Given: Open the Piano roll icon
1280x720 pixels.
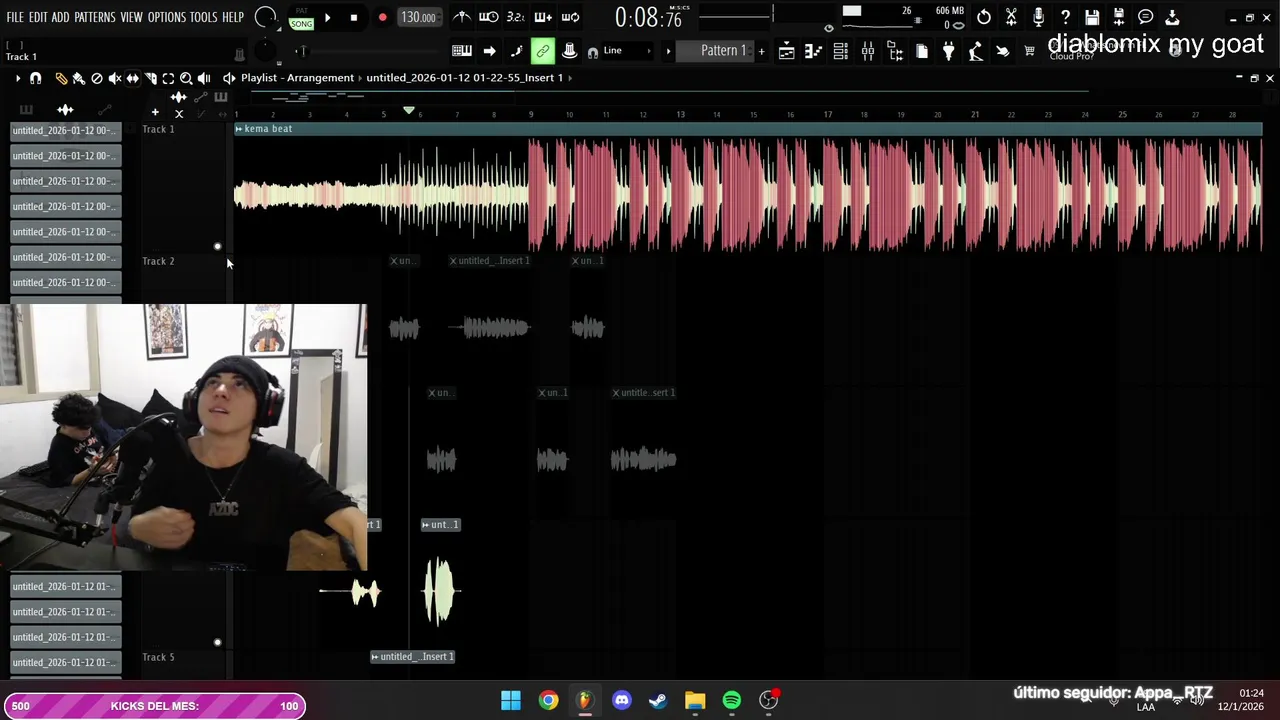Looking at the screenshot, I should click(x=814, y=51).
